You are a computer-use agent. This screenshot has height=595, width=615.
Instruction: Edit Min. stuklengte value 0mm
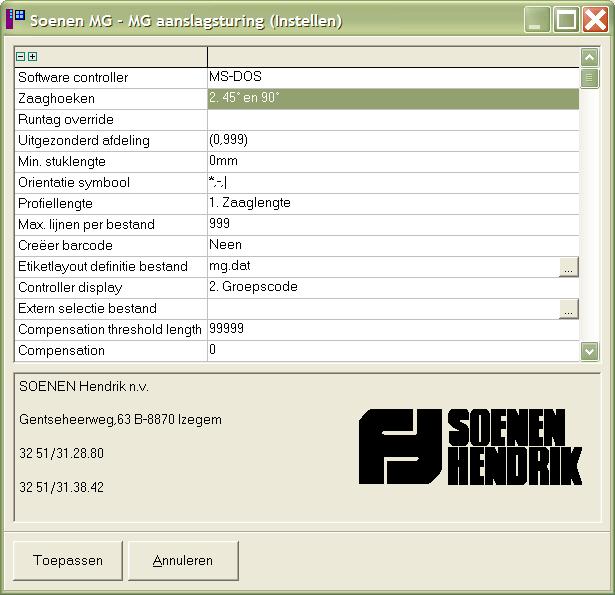coord(393,162)
